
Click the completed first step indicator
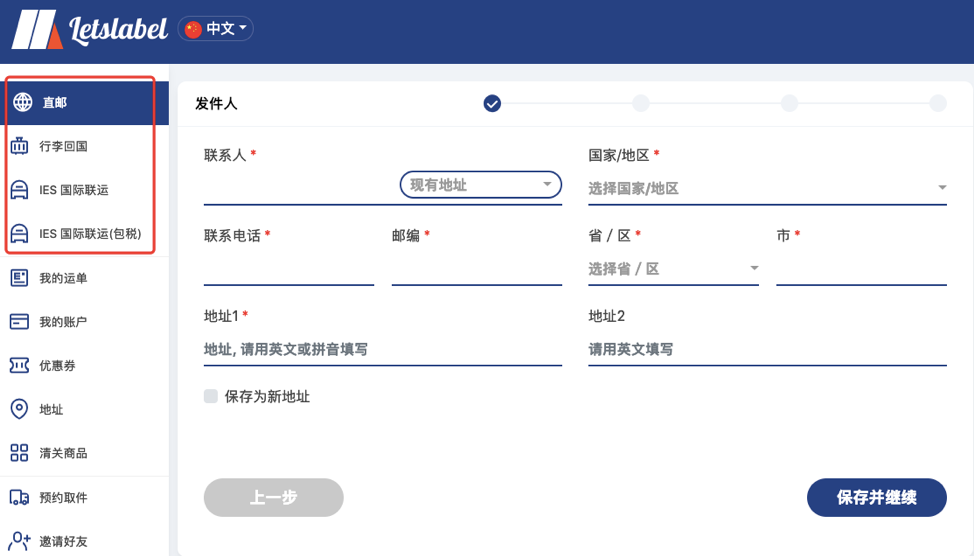pyautogui.click(x=492, y=103)
